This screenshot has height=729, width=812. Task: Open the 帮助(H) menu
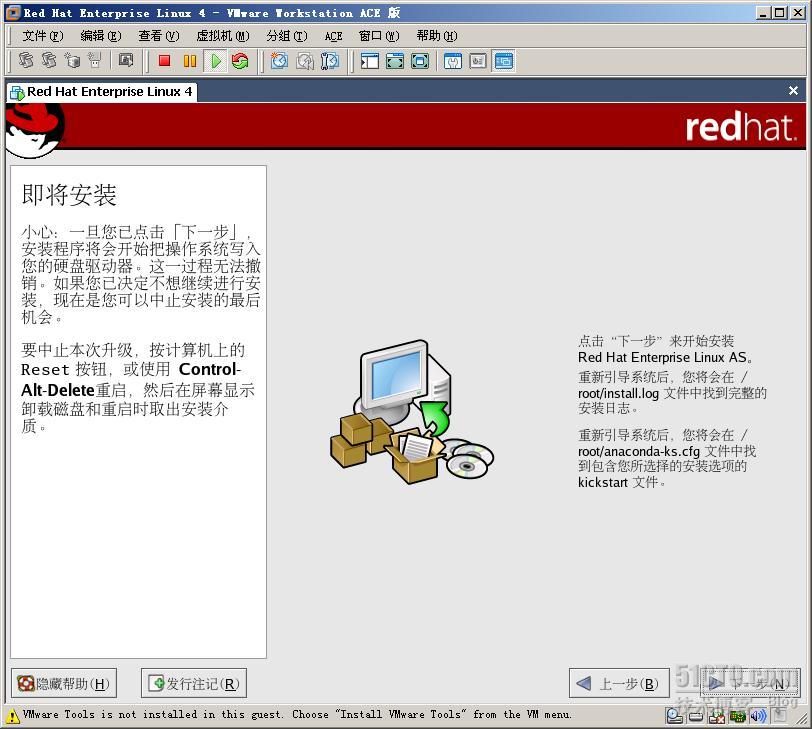437,36
